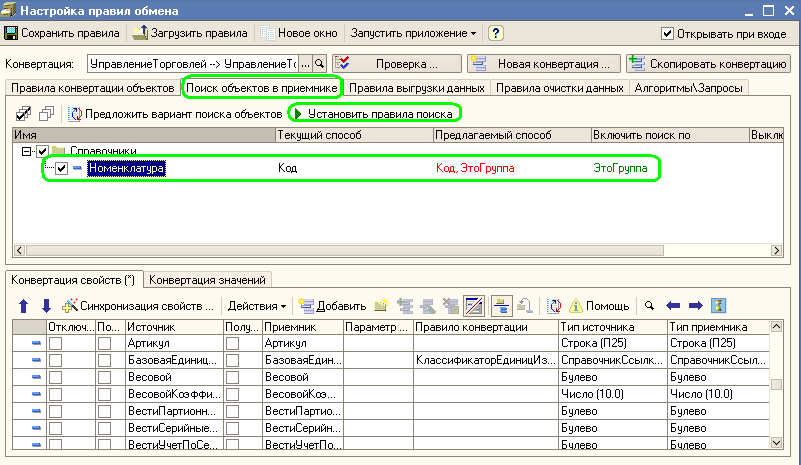Click the Помощь info icon

coord(598,306)
